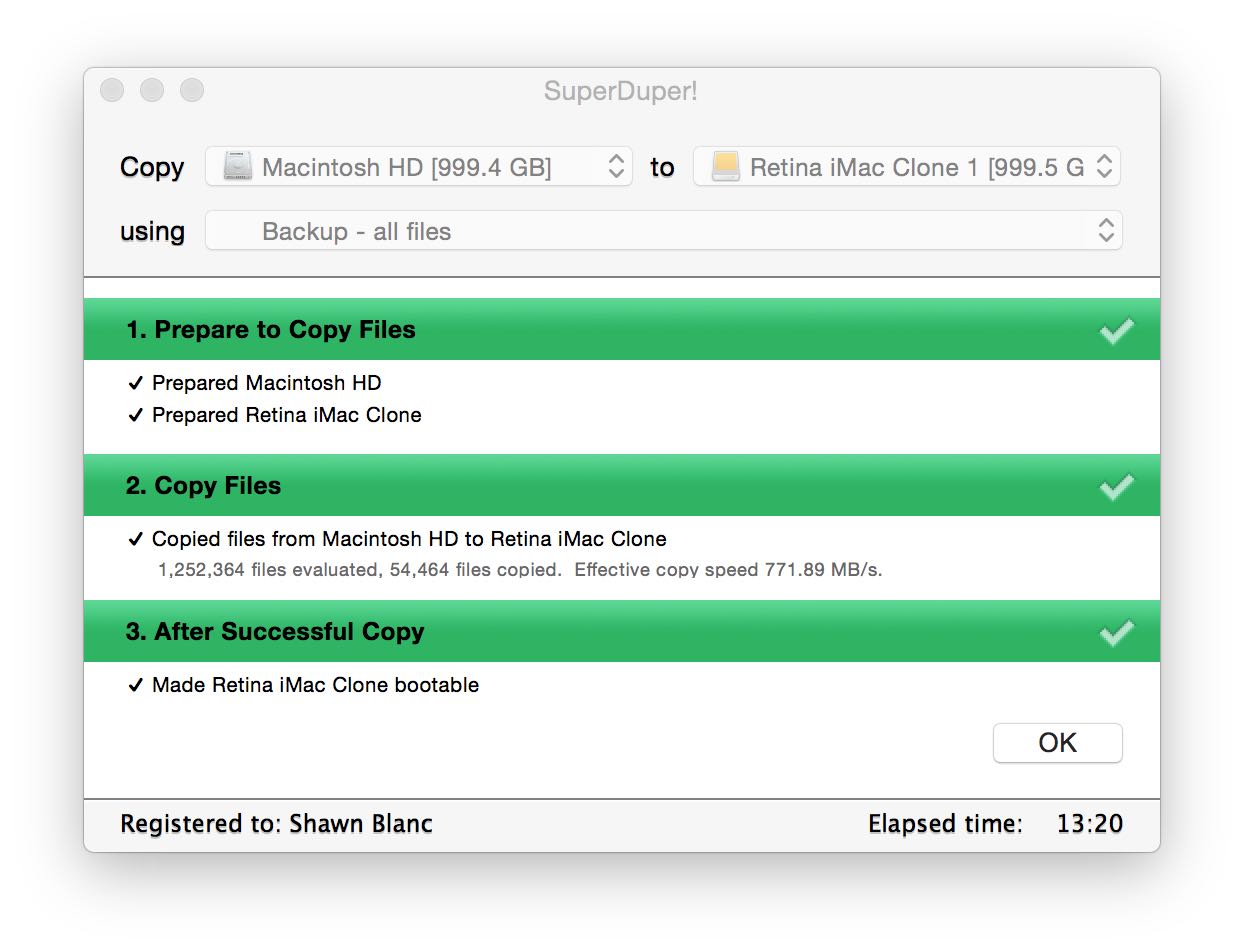Click the 'Copy' label
This screenshot has height=952, width=1244.
click(x=152, y=168)
